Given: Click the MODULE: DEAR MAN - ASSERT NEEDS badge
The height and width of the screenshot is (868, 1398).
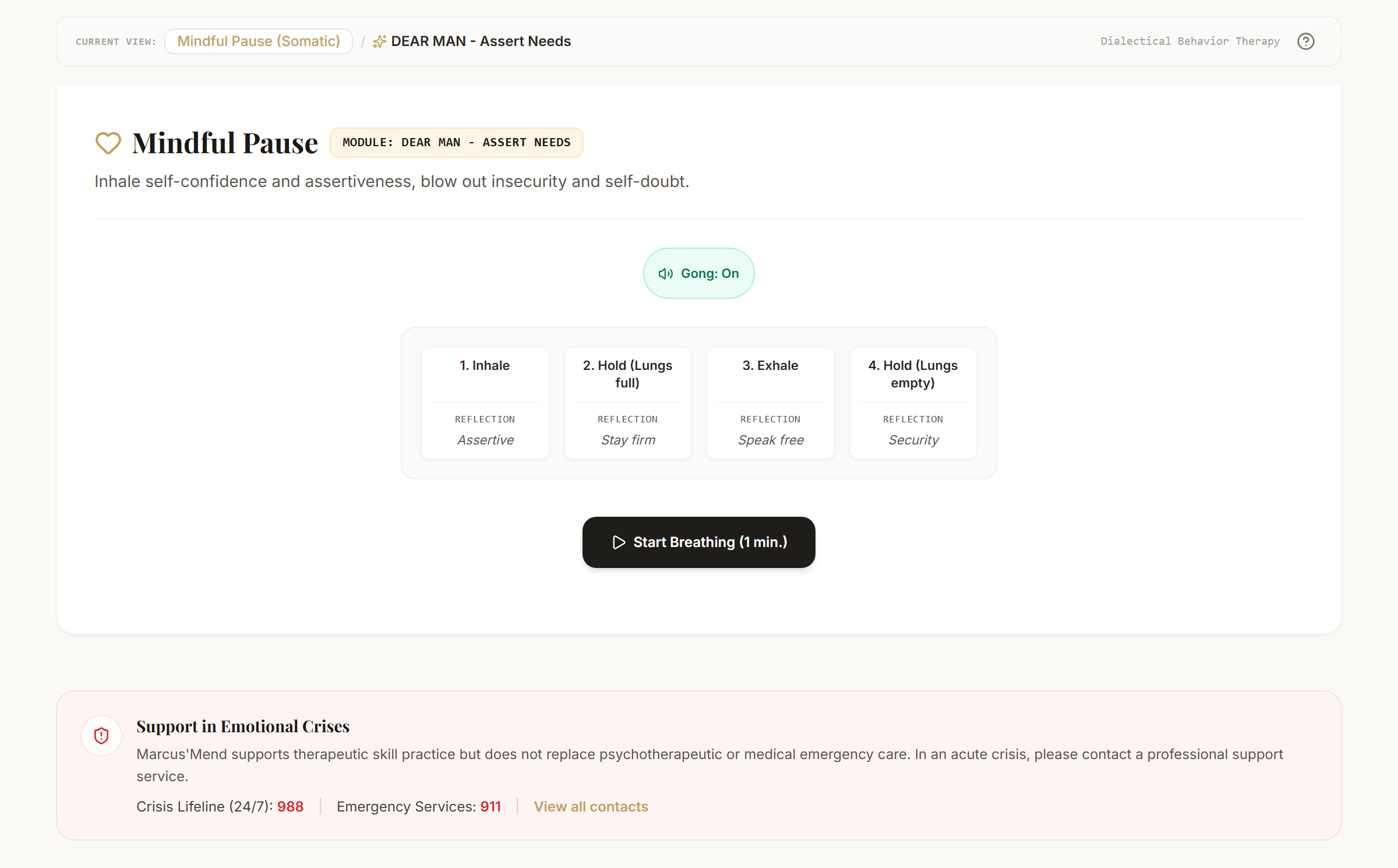Looking at the screenshot, I should tap(457, 143).
